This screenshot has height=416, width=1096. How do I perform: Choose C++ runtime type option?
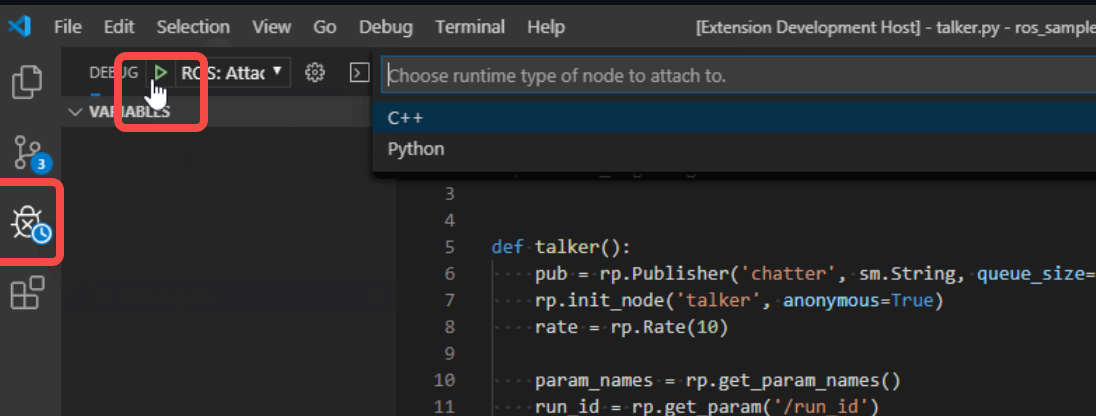(x=735, y=118)
